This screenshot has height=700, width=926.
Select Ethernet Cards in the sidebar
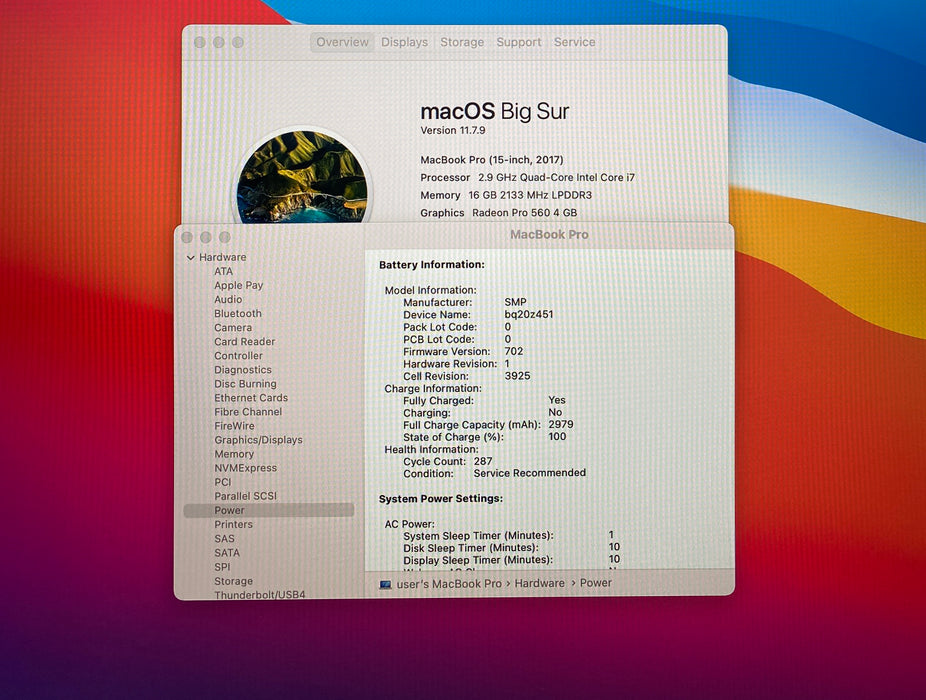(x=251, y=398)
